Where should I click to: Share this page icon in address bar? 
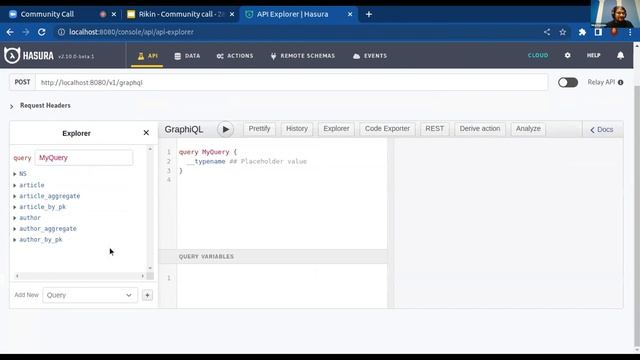[x=547, y=32]
